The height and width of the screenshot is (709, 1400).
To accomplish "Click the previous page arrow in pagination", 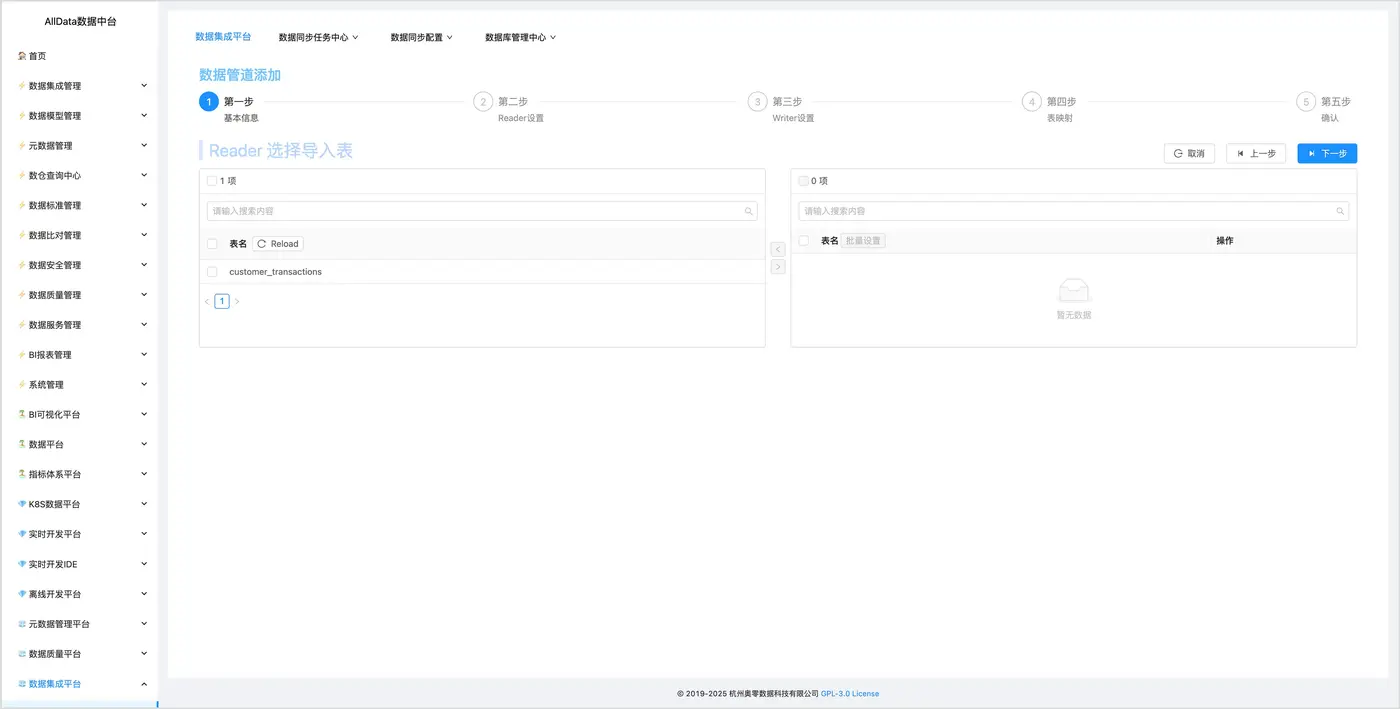I will 207,301.
